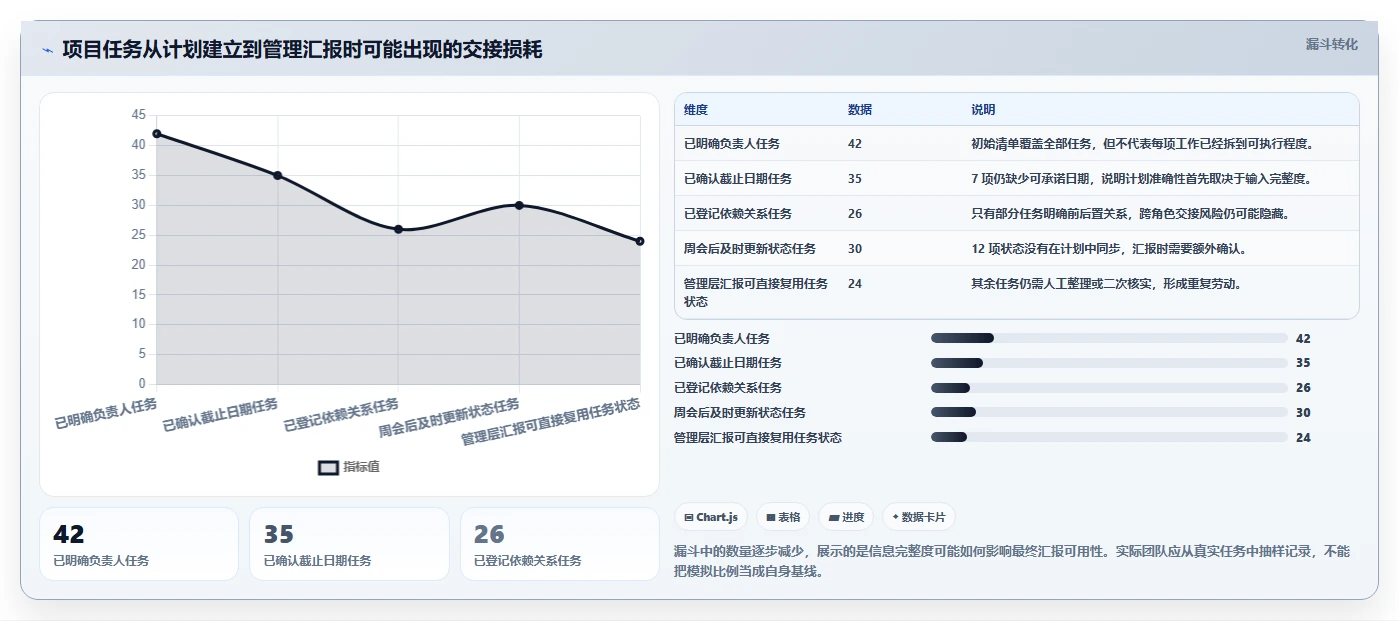The height and width of the screenshot is (621, 1399).
Task: Click the chart data point at 35
Action: pyautogui.click(x=278, y=175)
